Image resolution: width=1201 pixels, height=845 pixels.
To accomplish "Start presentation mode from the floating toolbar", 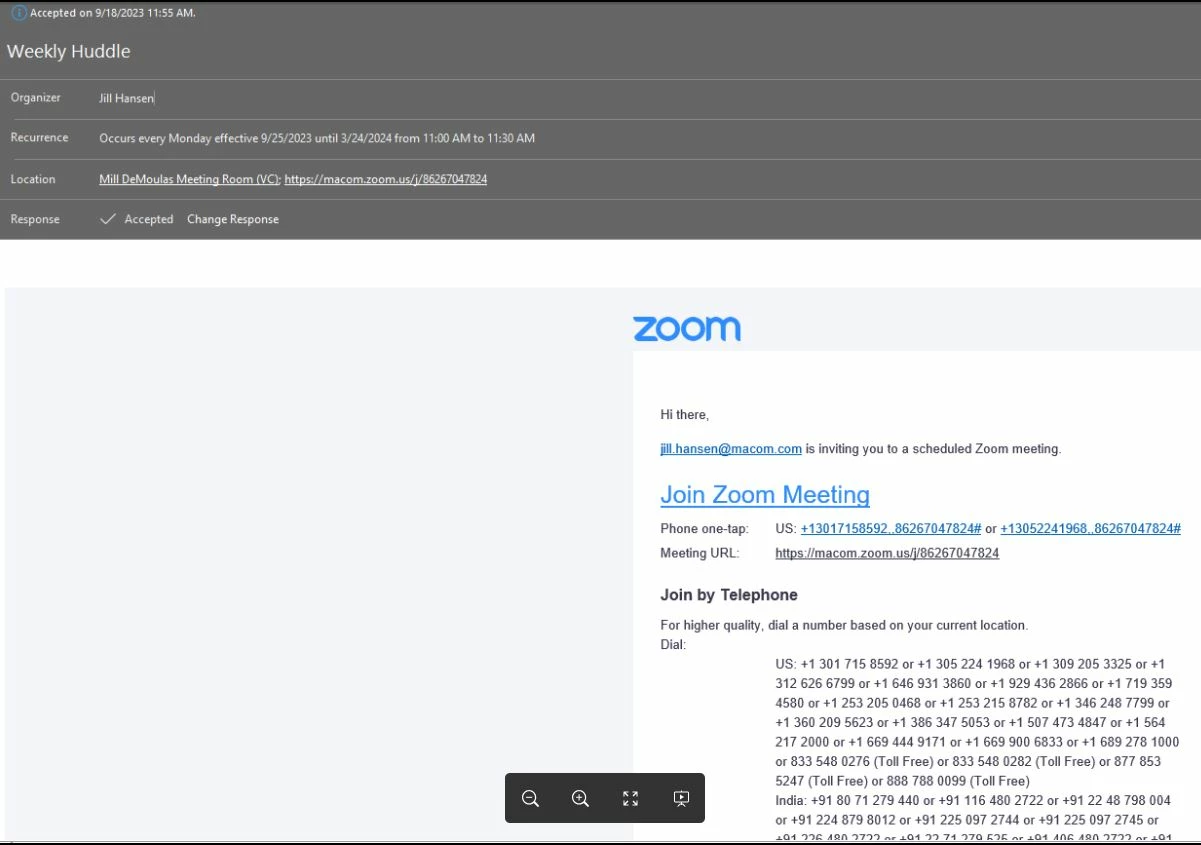I will click(x=681, y=798).
